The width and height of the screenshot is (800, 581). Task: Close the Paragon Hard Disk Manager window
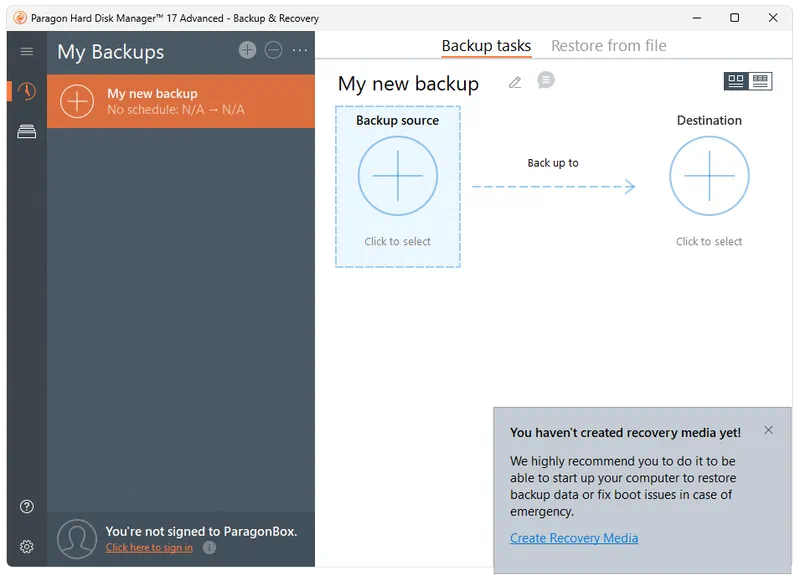click(x=773, y=18)
